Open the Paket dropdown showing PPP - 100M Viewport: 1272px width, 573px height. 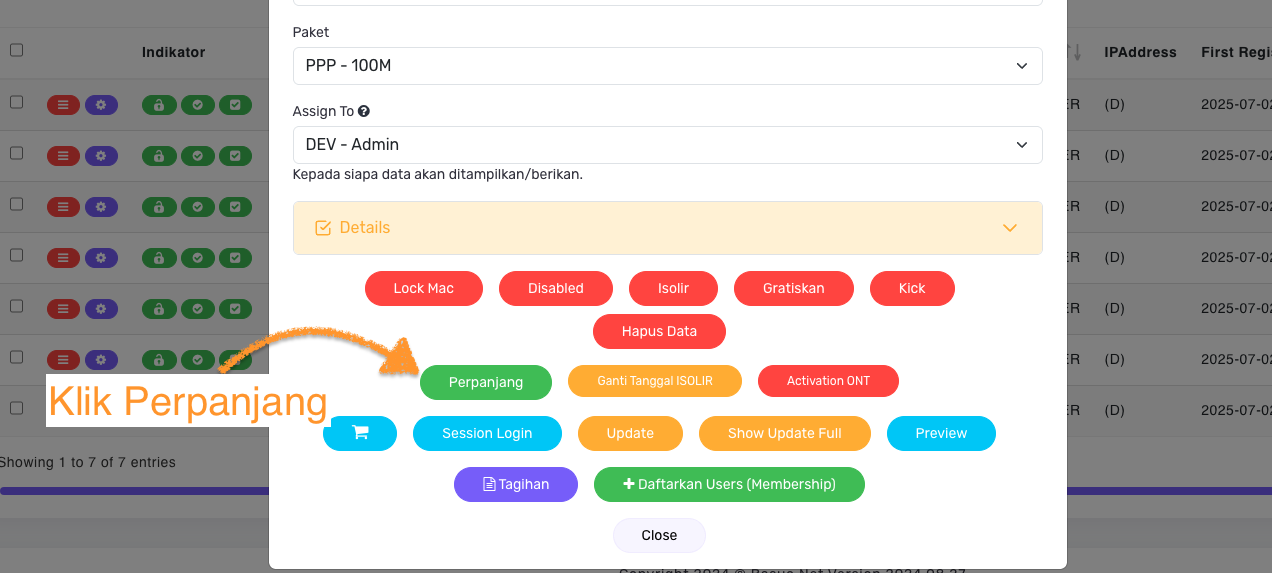[668, 66]
